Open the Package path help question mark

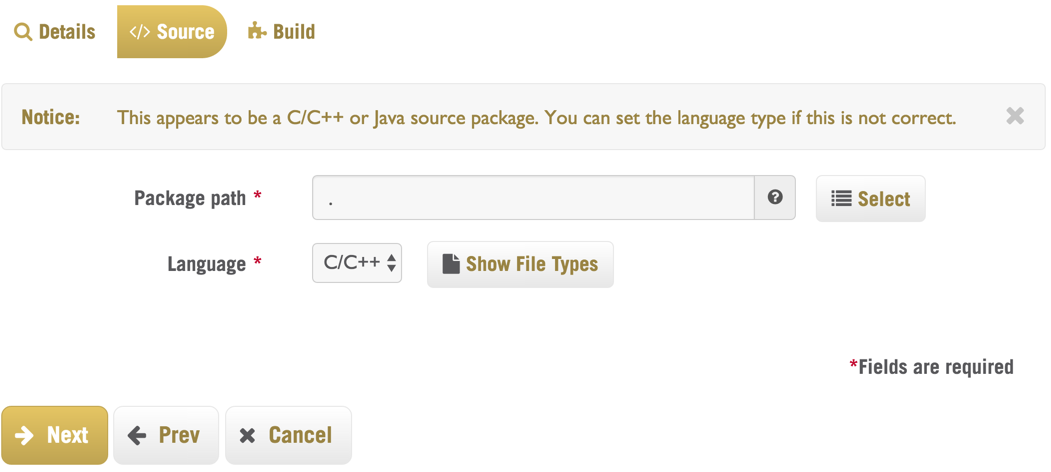pos(775,198)
